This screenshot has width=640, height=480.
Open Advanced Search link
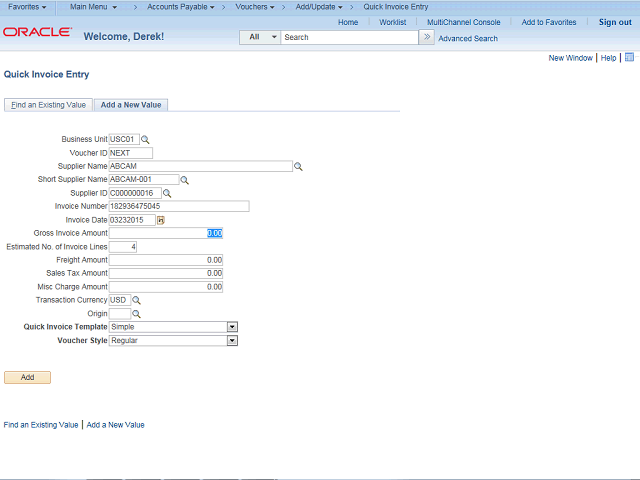click(x=468, y=38)
